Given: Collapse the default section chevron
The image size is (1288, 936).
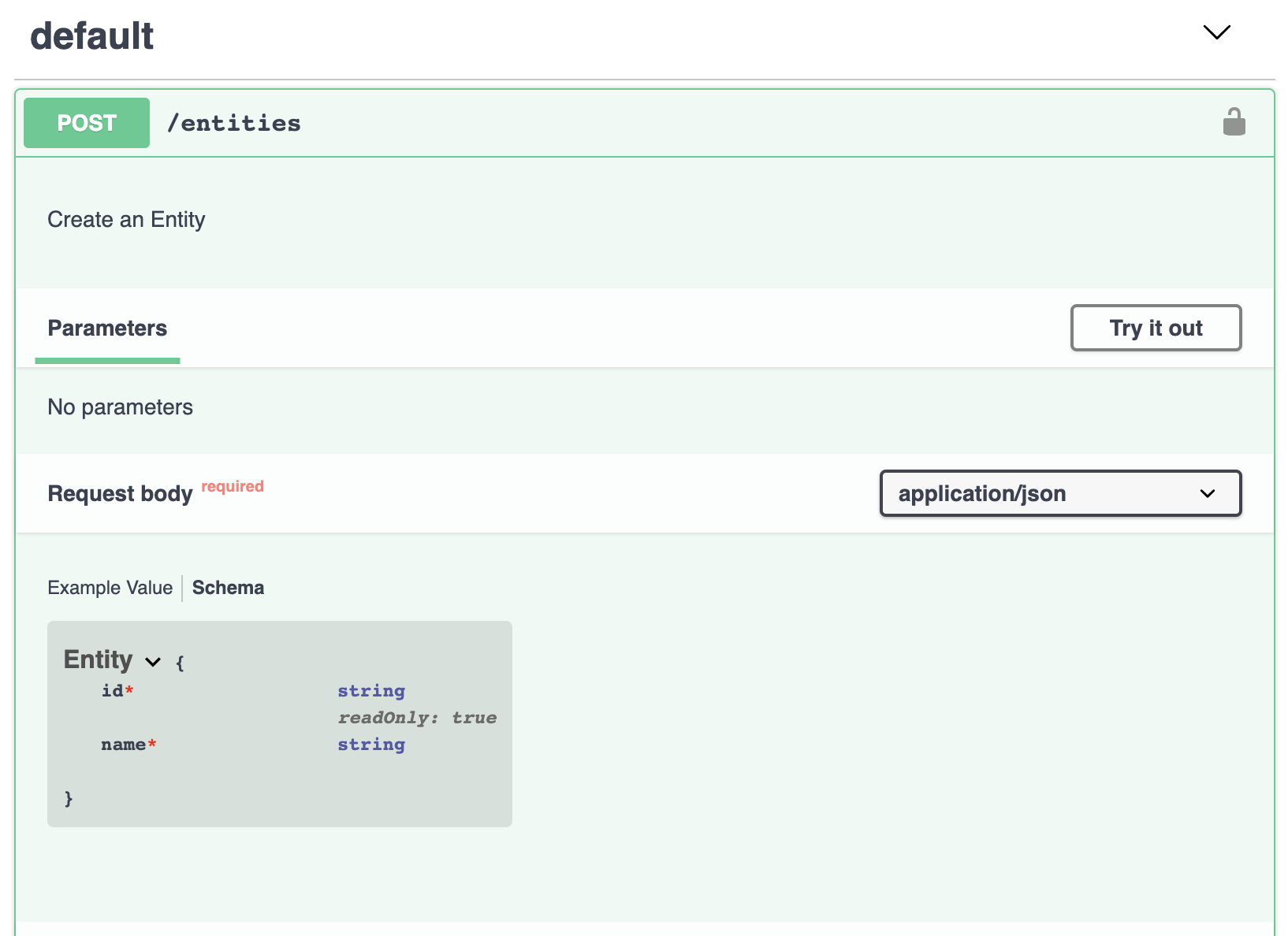Looking at the screenshot, I should pos(1215,33).
